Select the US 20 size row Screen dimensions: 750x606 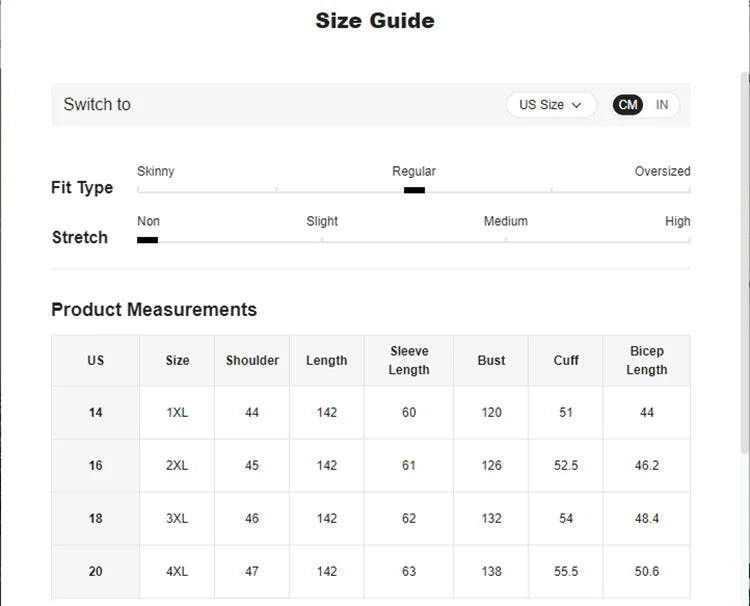coord(96,572)
